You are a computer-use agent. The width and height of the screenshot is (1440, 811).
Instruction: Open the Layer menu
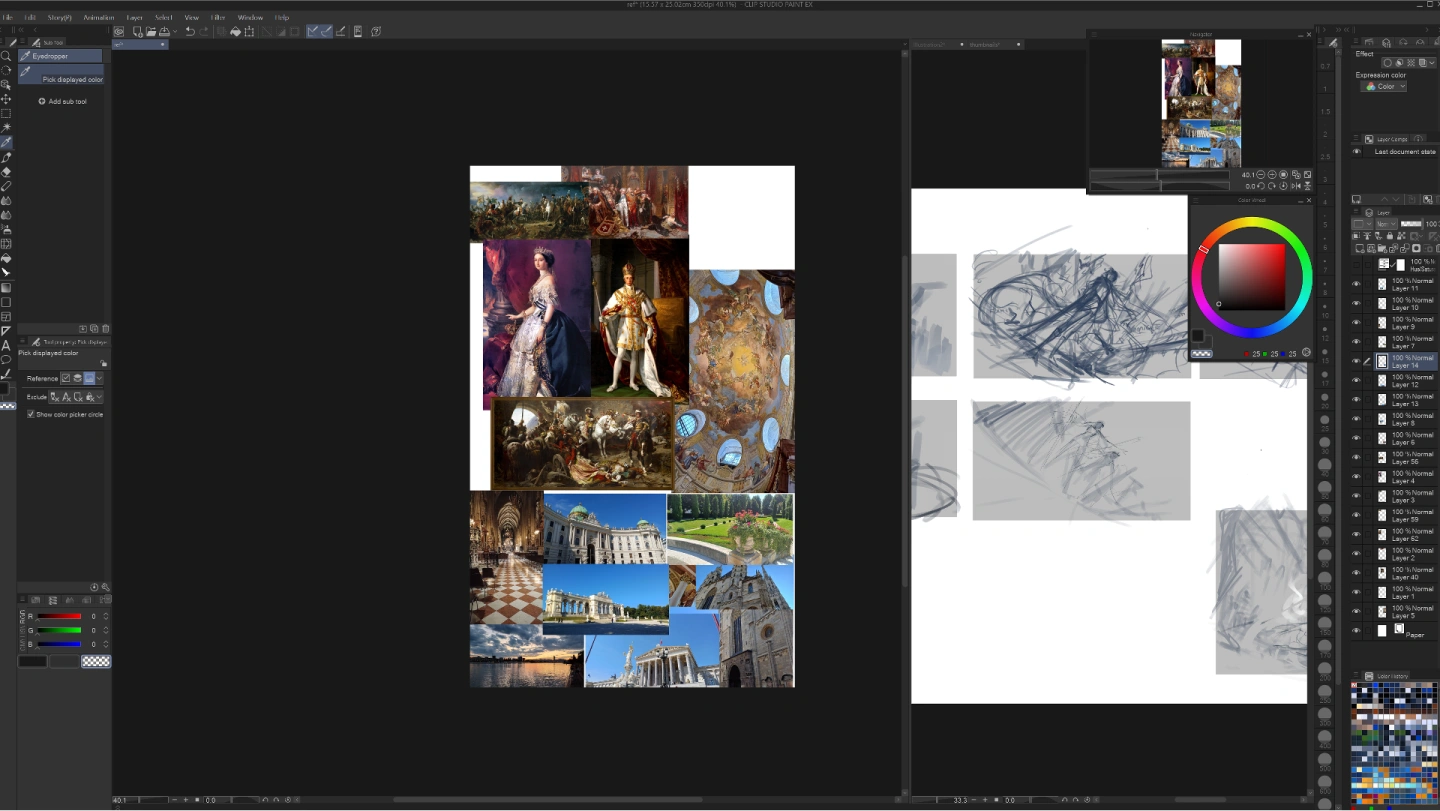coord(134,17)
